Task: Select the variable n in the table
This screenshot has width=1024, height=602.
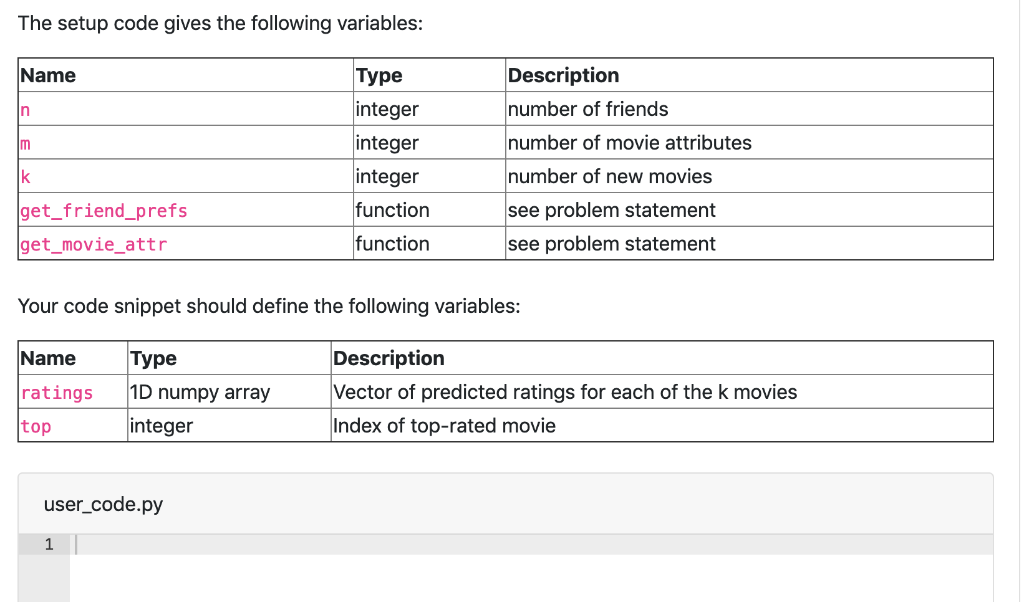Action: (24, 110)
